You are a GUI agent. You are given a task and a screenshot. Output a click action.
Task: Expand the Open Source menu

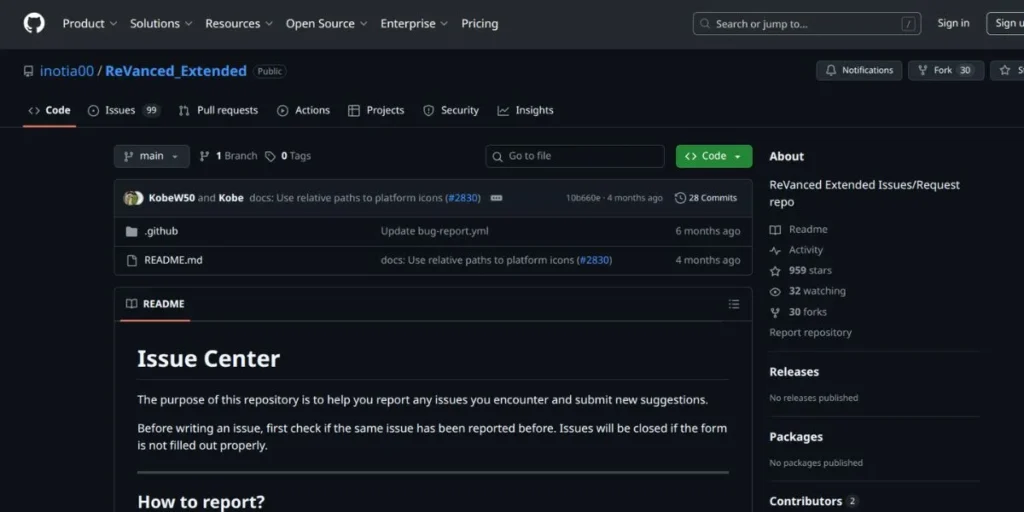[x=327, y=24]
